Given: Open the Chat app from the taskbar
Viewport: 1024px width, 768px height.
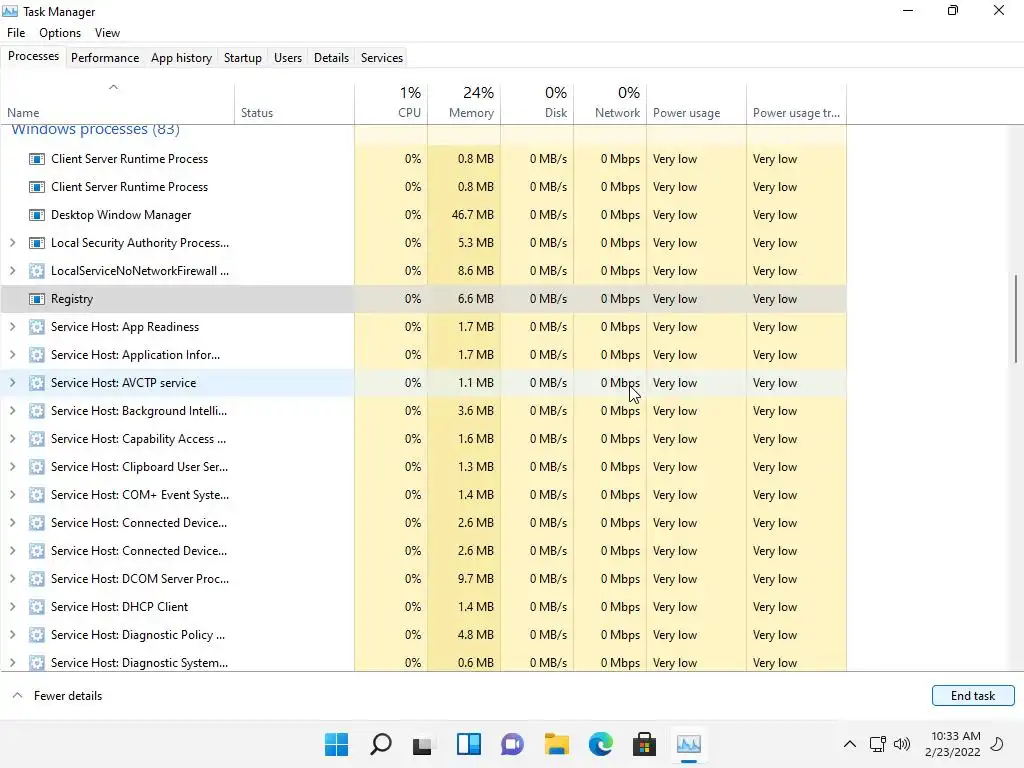Looking at the screenshot, I should tap(513, 744).
